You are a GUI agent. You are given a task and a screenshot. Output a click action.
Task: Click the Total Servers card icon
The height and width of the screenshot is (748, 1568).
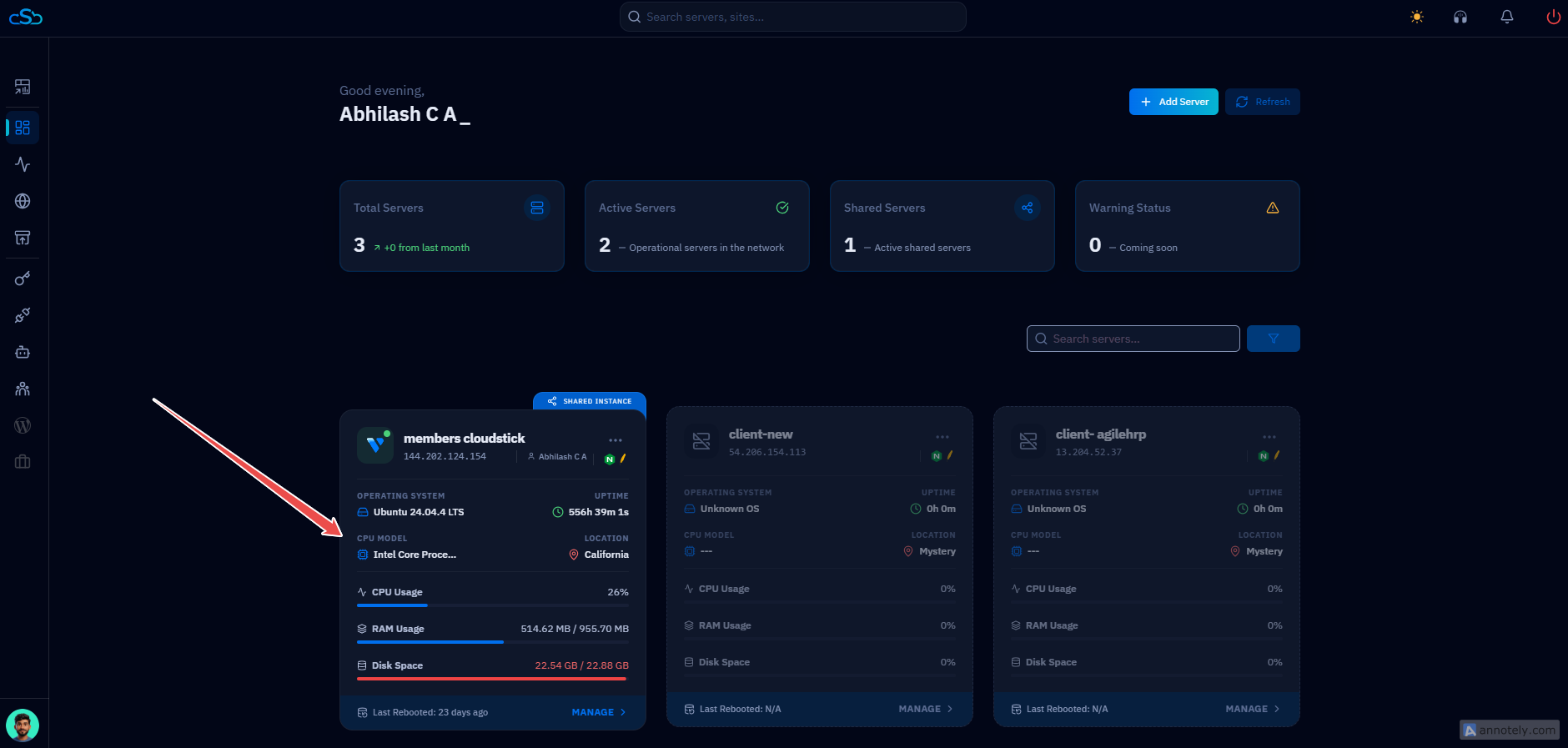(x=537, y=208)
